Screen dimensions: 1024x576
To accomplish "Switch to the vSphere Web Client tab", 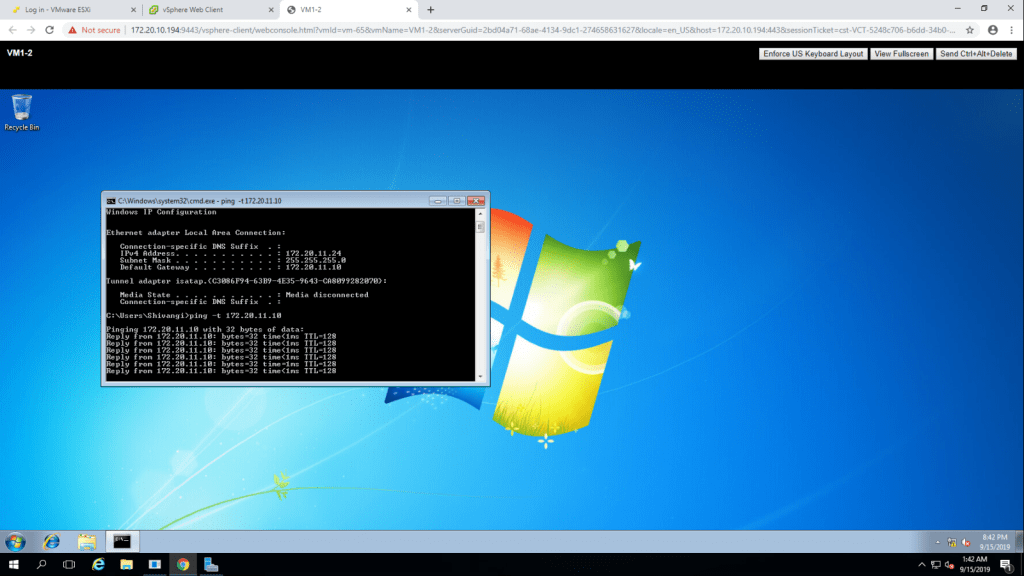I will [x=205, y=9].
